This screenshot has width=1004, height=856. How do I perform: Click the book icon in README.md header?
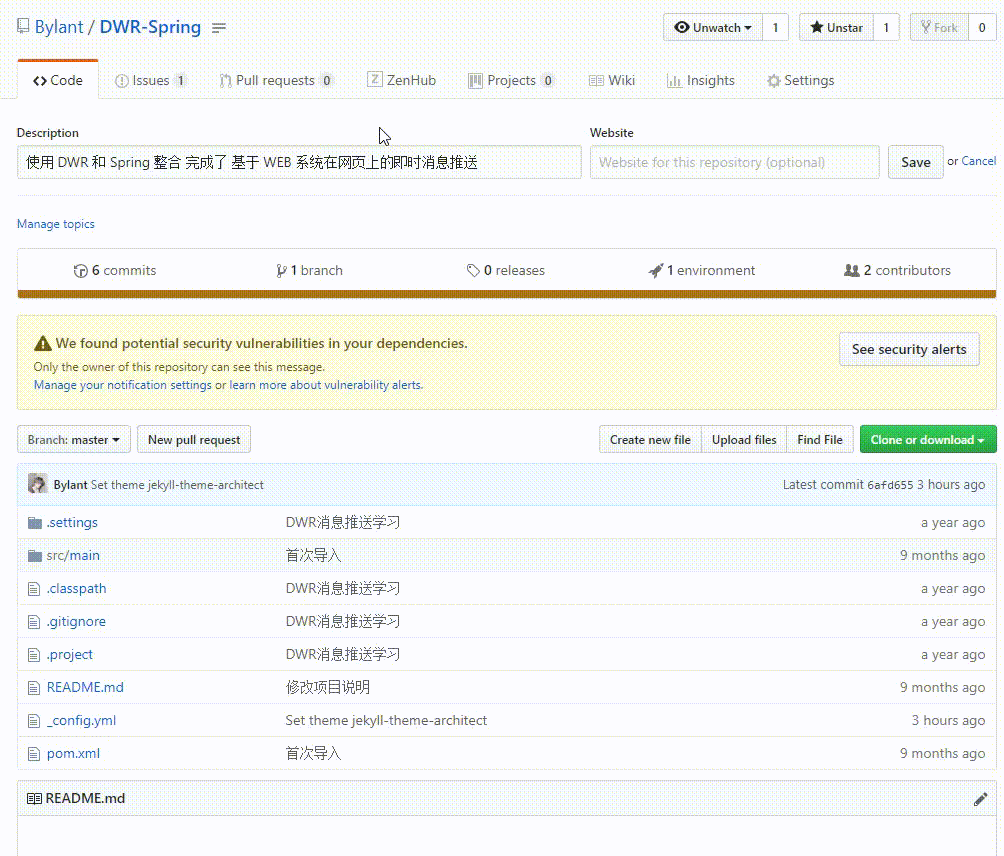pyautogui.click(x=34, y=798)
